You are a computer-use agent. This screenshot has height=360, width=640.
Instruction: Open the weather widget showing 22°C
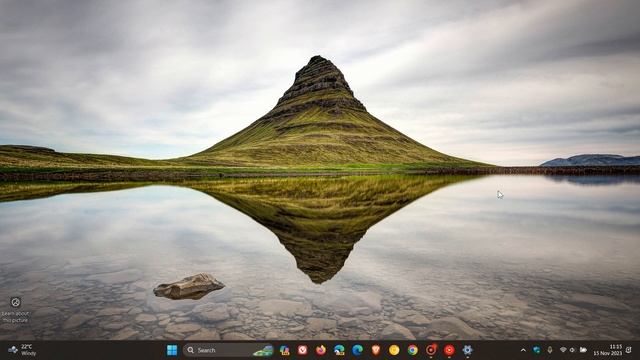pos(22,350)
